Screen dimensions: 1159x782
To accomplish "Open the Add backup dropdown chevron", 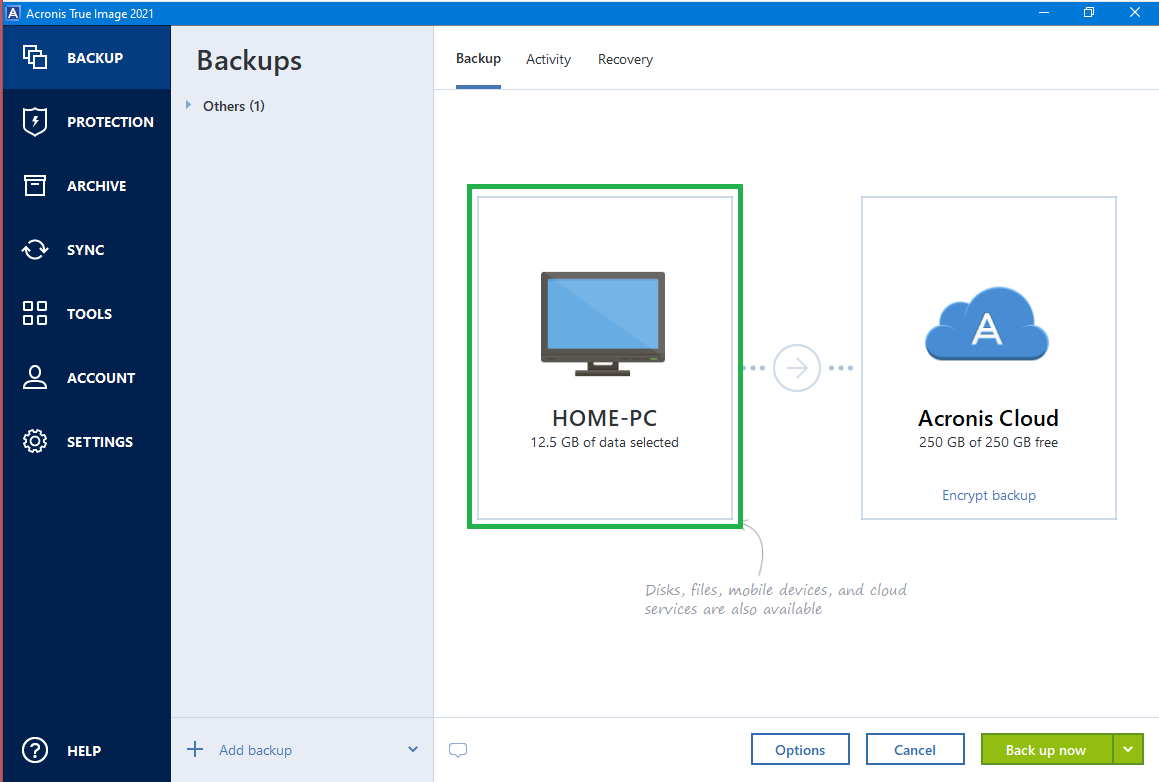I will tap(411, 748).
